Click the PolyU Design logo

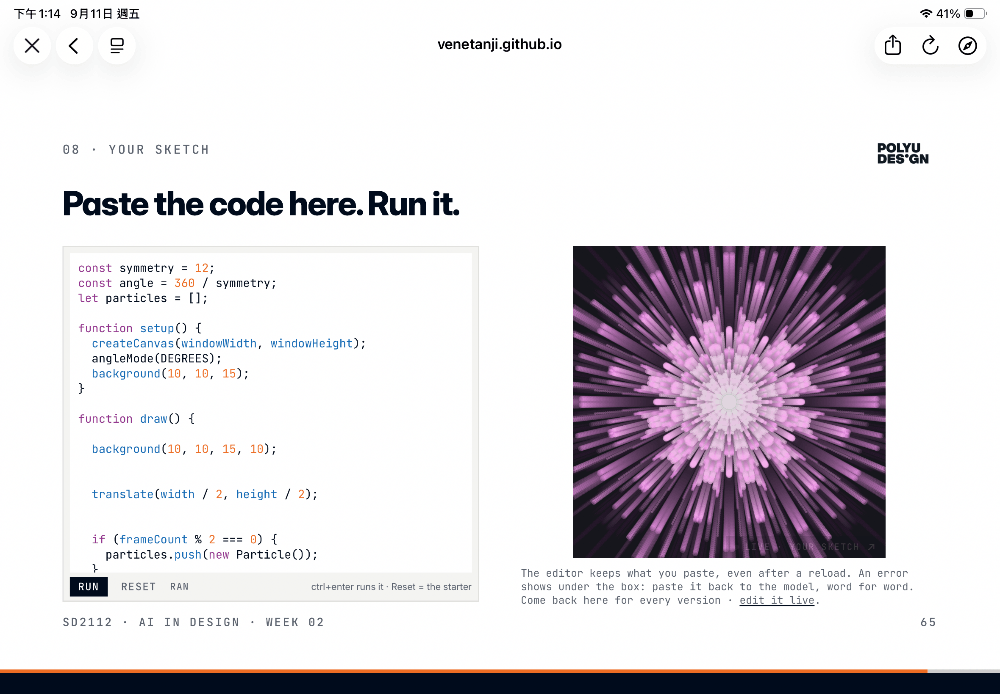tap(902, 154)
